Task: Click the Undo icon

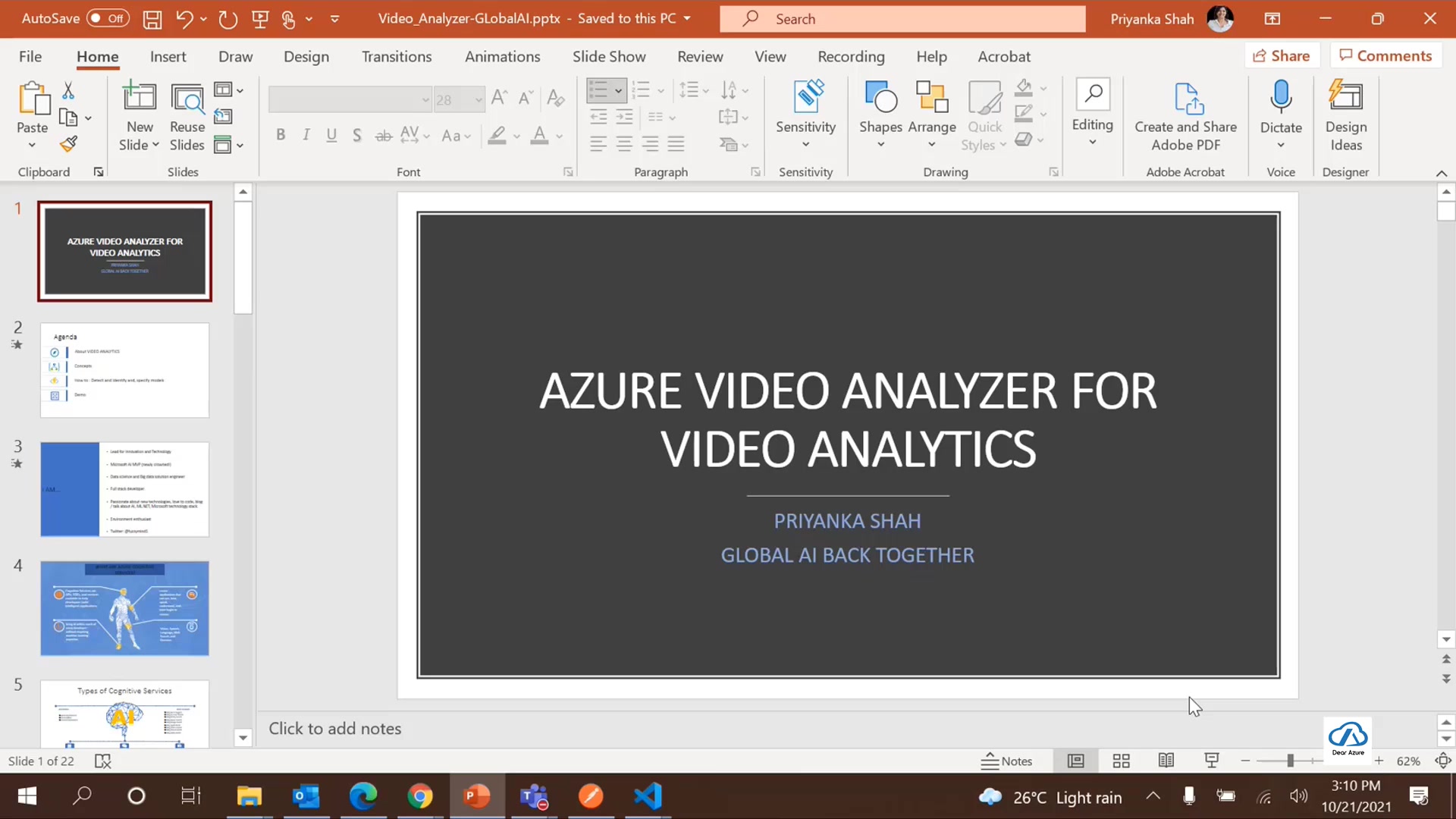Action: pyautogui.click(x=184, y=19)
